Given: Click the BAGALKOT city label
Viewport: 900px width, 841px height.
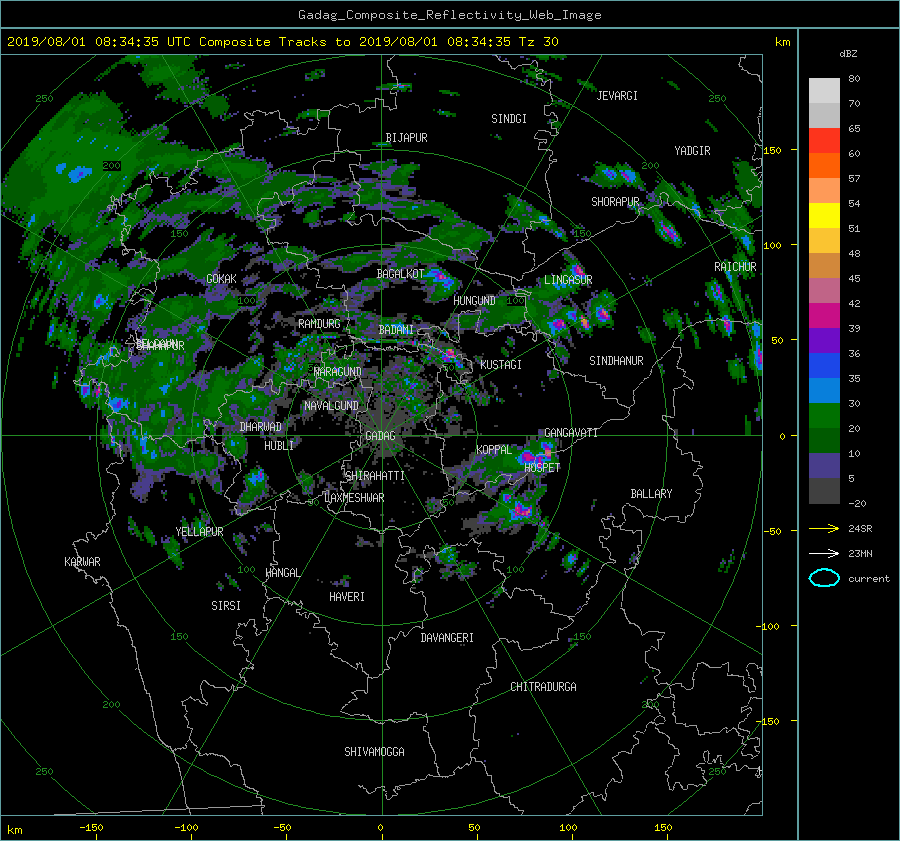Looking at the screenshot, I should [400, 274].
